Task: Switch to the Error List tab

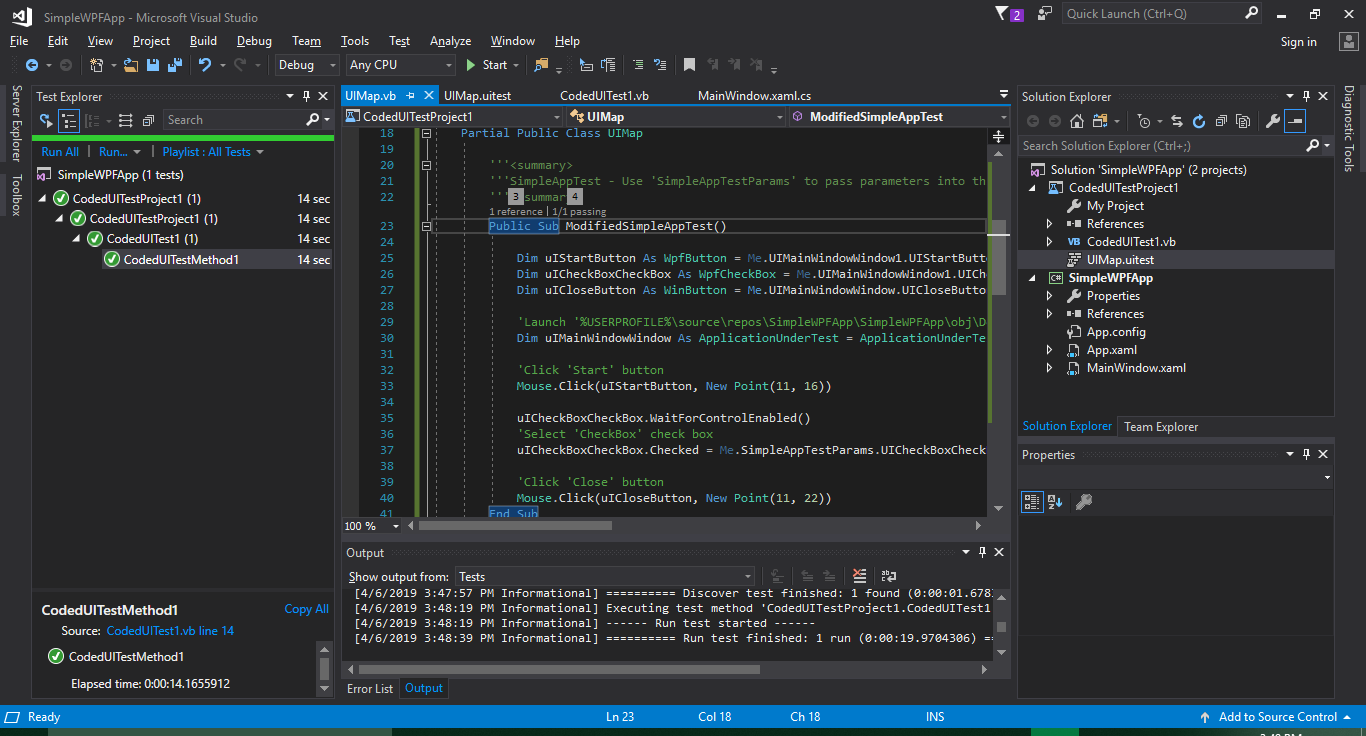Action: [x=370, y=689]
